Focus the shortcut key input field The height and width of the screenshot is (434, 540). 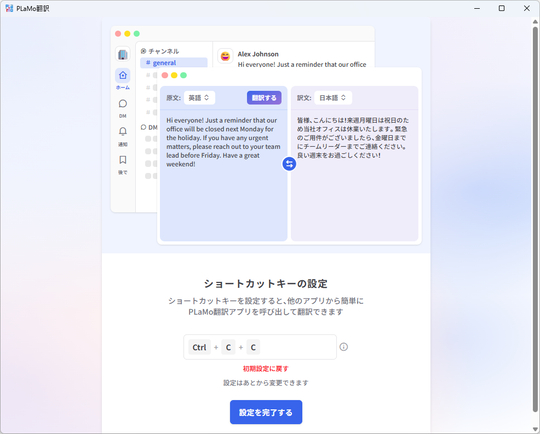pyautogui.click(x=260, y=347)
